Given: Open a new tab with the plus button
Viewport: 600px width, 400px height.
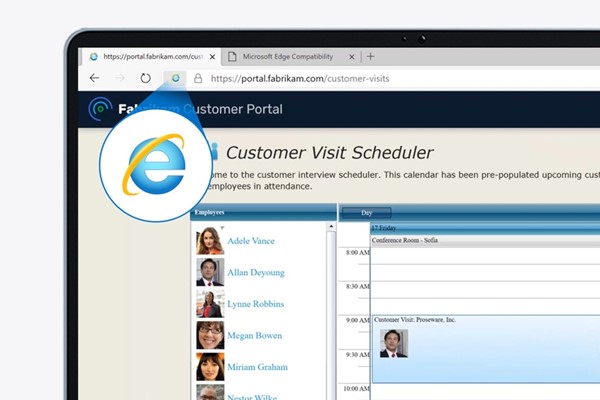Looking at the screenshot, I should (370, 57).
